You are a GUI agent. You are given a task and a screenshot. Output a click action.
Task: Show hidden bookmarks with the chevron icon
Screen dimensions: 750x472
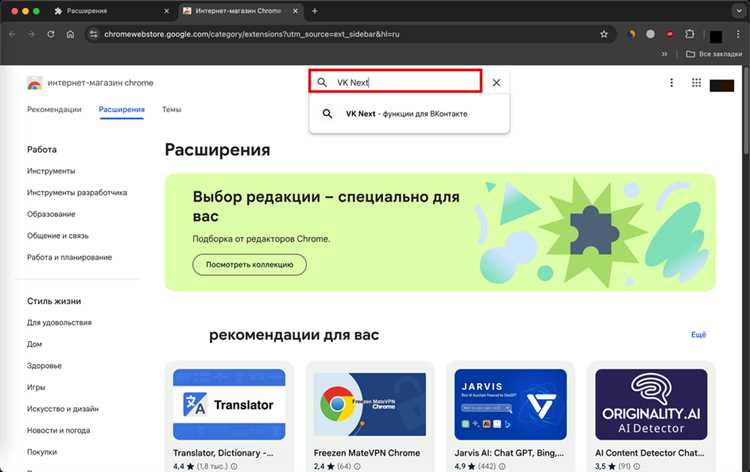coord(664,54)
